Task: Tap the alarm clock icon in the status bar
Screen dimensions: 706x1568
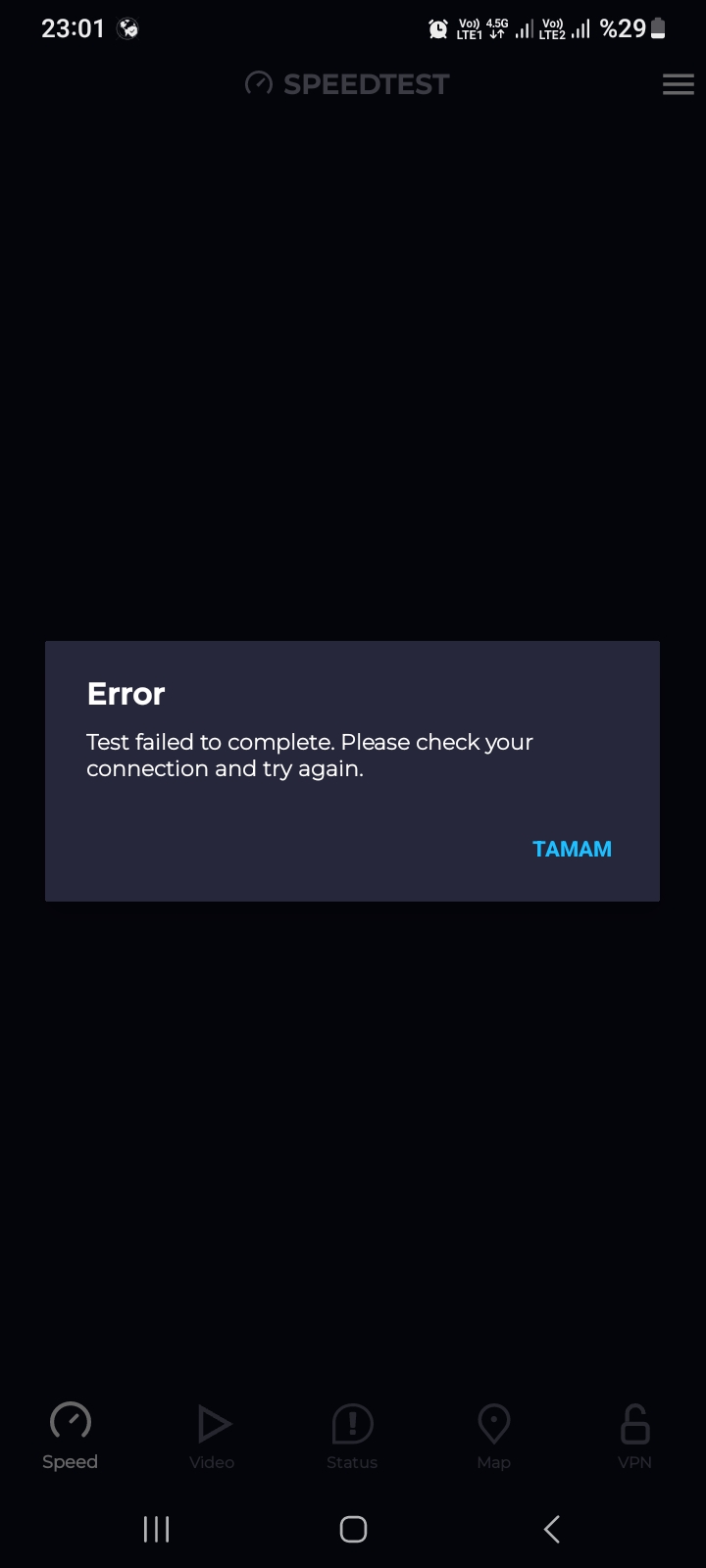Action: (x=438, y=29)
